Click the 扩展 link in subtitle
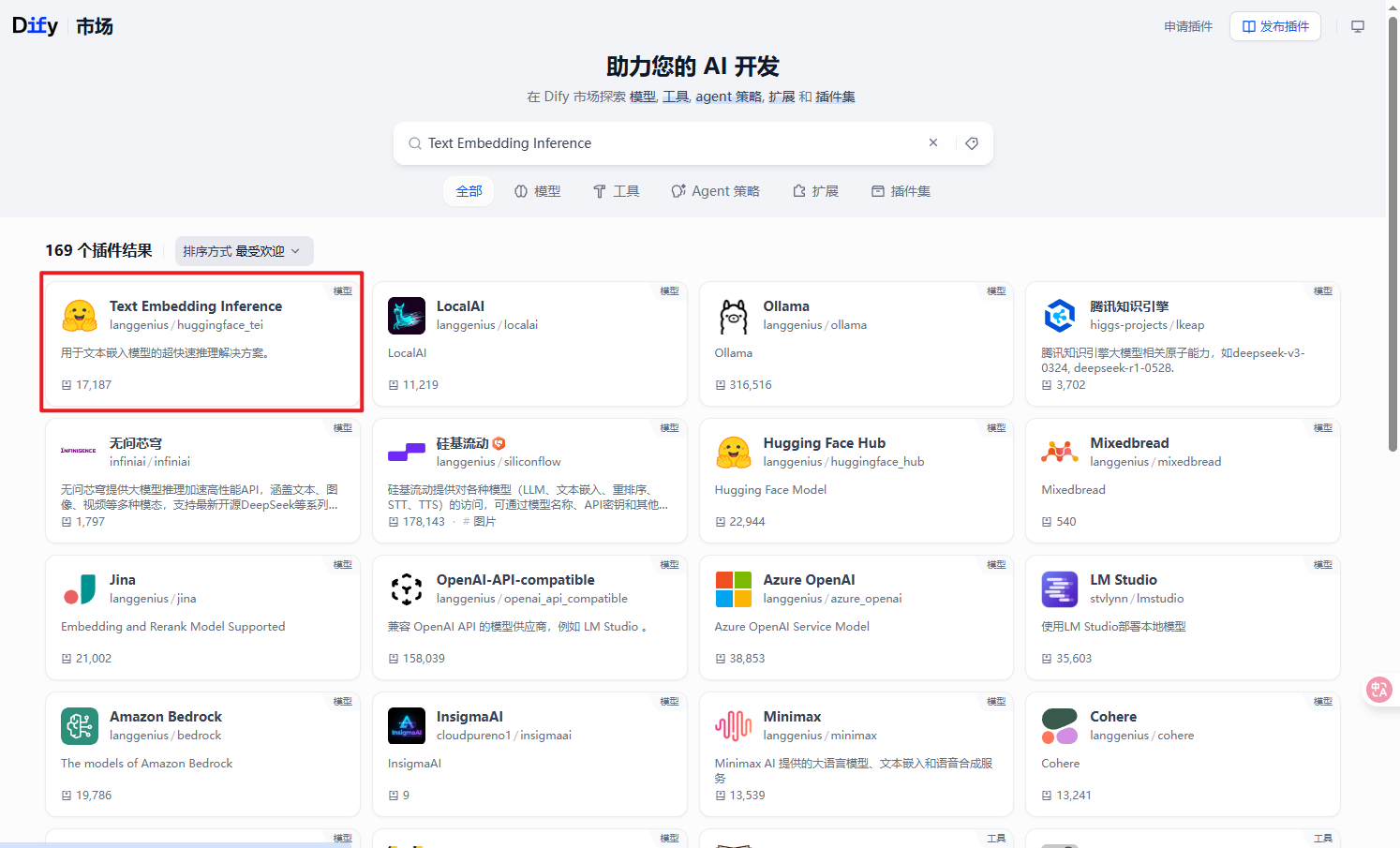Viewport: 1400px width, 848px height. 782,97
